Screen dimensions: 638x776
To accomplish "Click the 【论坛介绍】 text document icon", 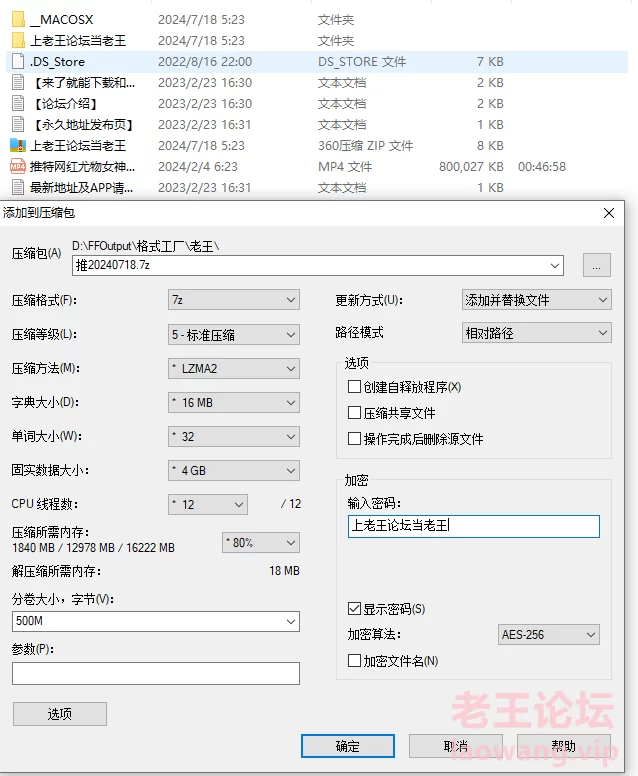I will pyautogui.click(x=18, y=103).
